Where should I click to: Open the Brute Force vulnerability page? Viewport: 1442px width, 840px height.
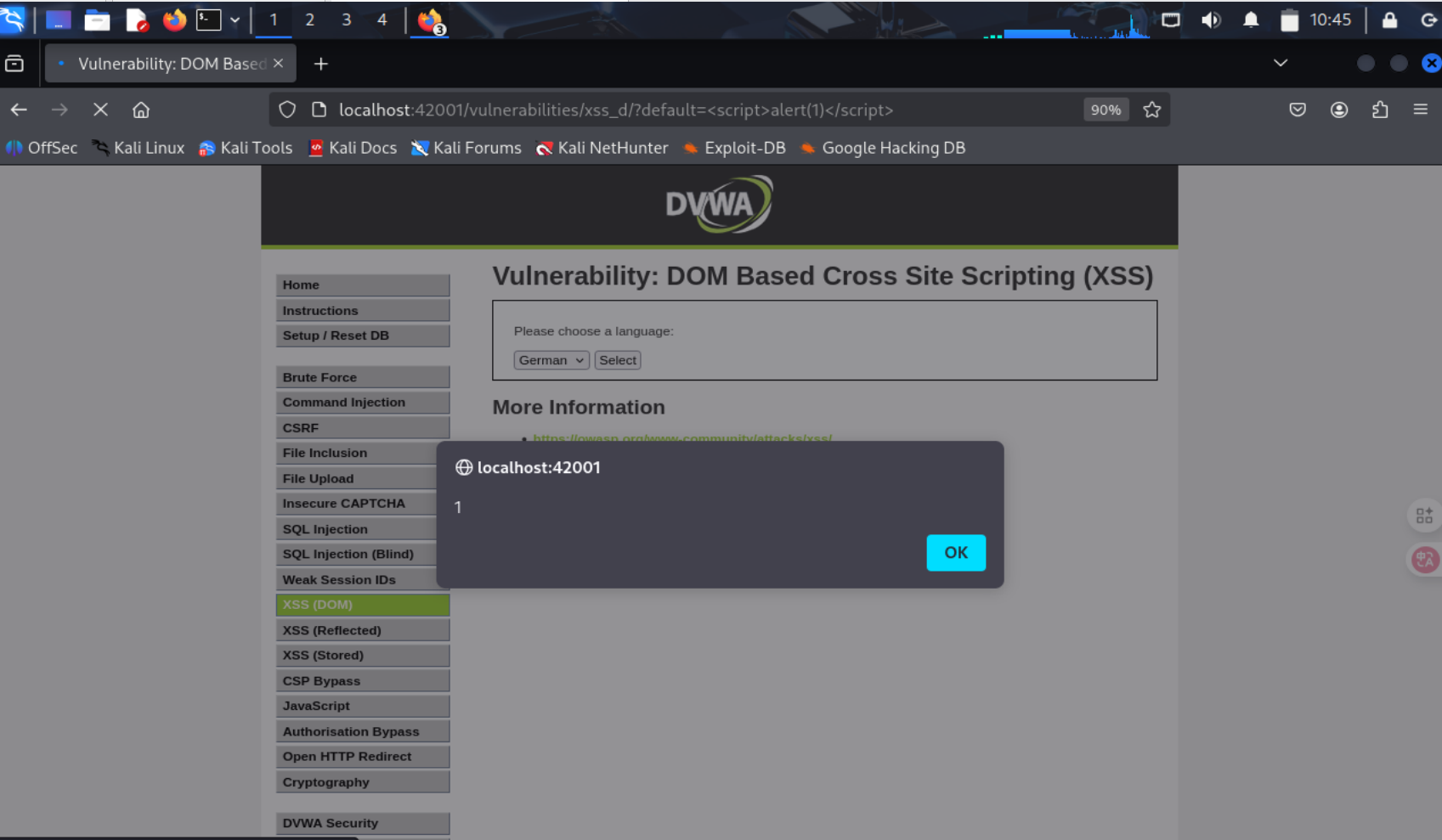pyautogui.click(x=363, y=377)
